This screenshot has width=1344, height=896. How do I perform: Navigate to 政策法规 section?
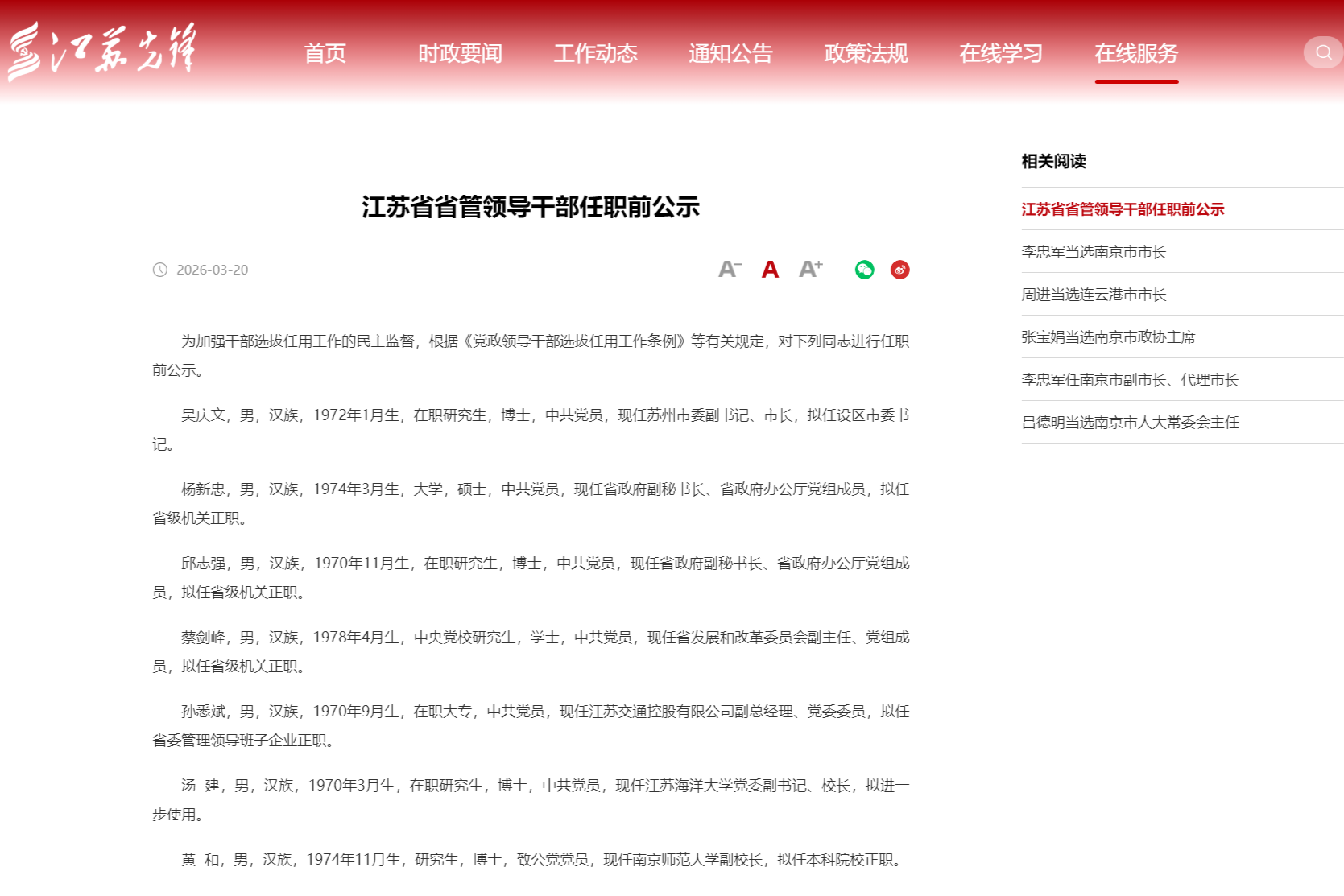[866, 54]
